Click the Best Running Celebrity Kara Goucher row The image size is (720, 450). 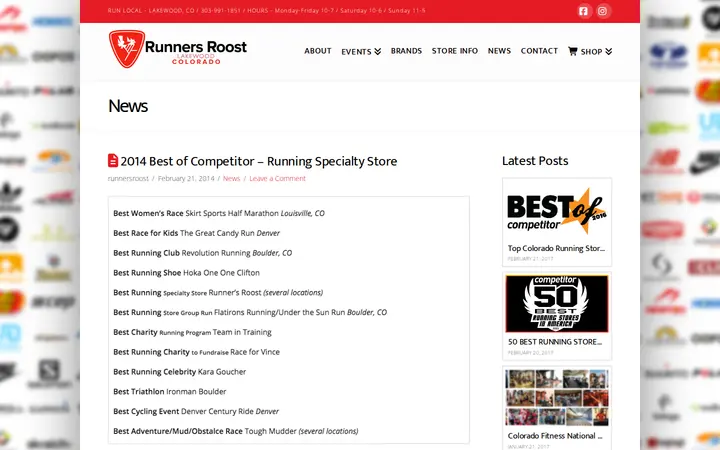tap(180, 371)
